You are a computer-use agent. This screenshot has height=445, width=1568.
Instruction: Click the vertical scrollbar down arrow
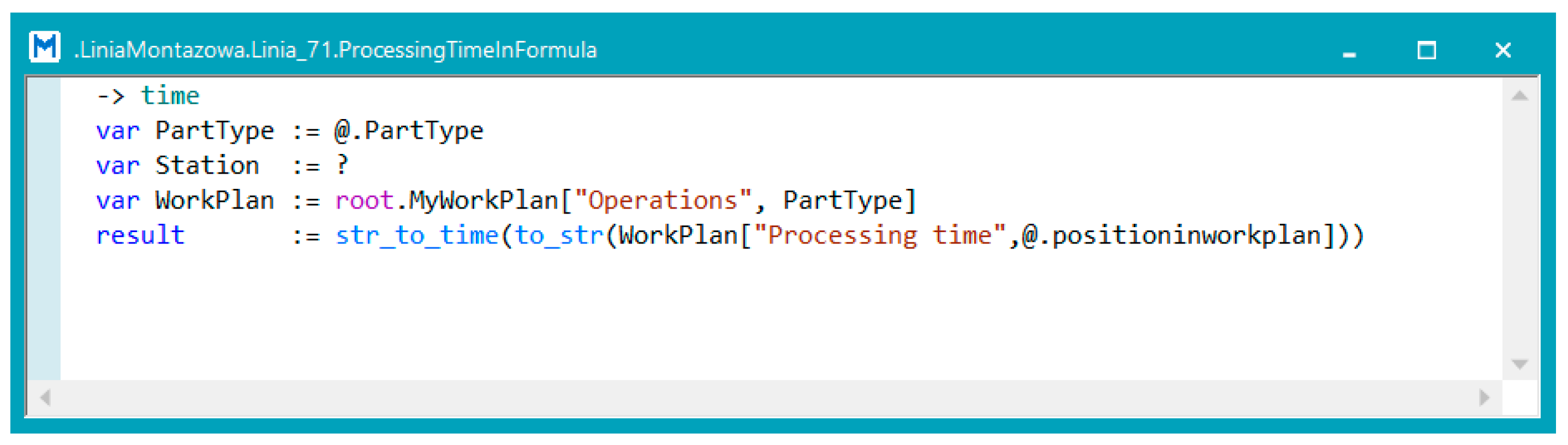click(1519, 364)
